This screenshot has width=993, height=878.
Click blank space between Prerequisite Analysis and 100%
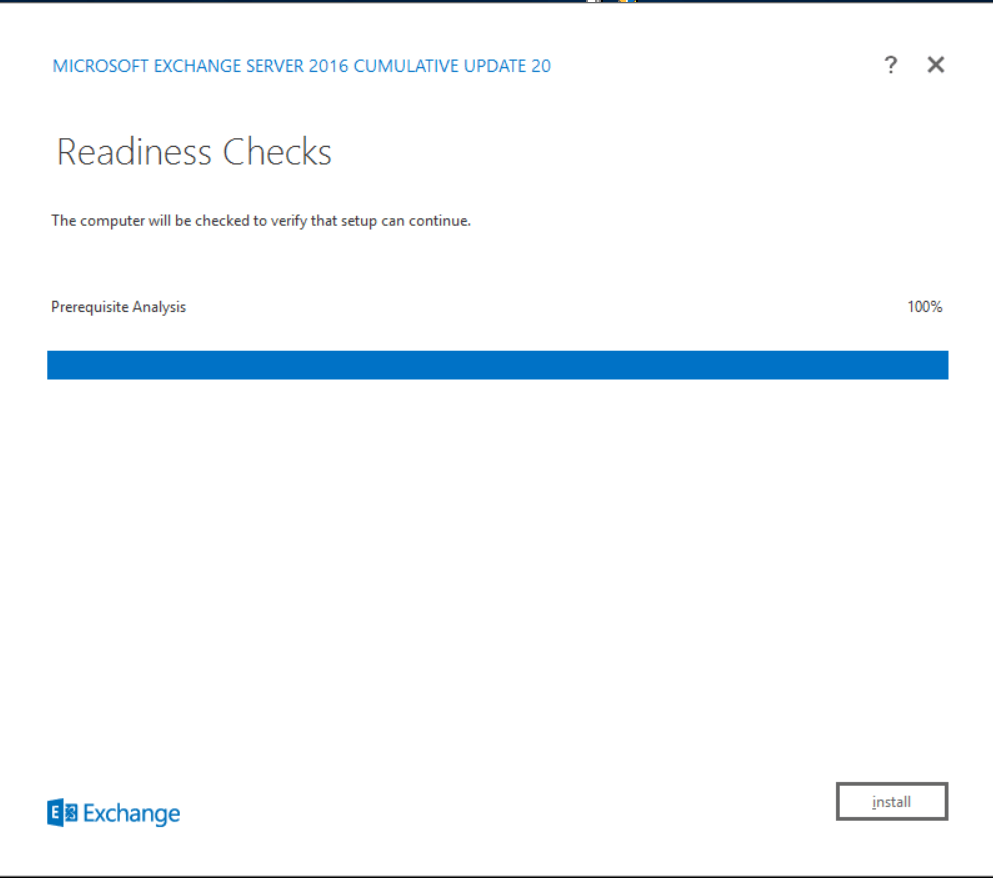tap(540, 307)
